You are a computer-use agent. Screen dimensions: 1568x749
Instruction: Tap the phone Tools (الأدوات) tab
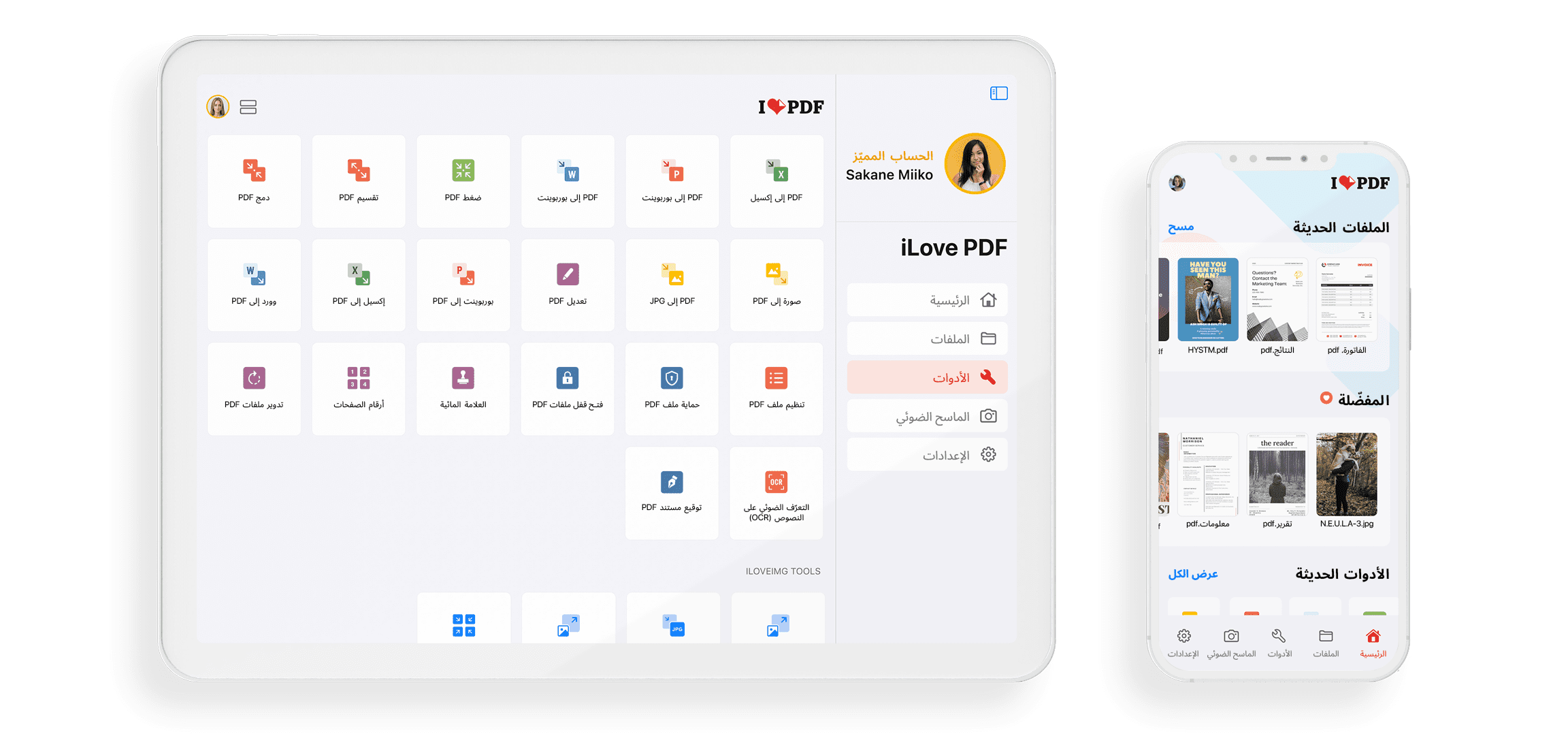pos(1279,643)
